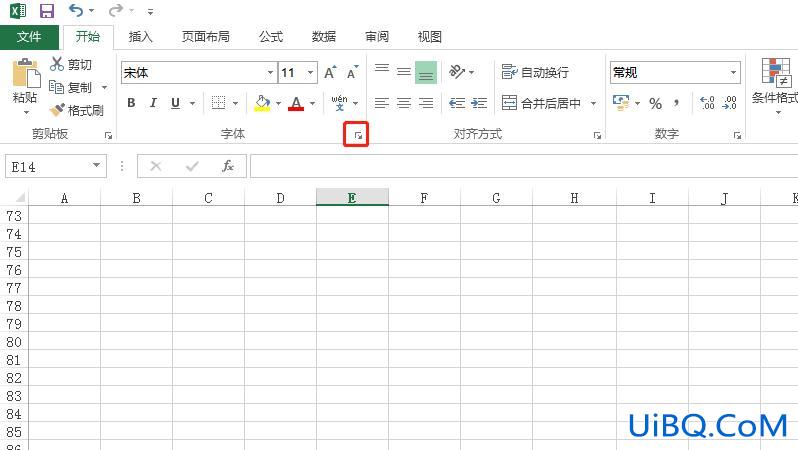Click the increase indent icon

[479, 103]
